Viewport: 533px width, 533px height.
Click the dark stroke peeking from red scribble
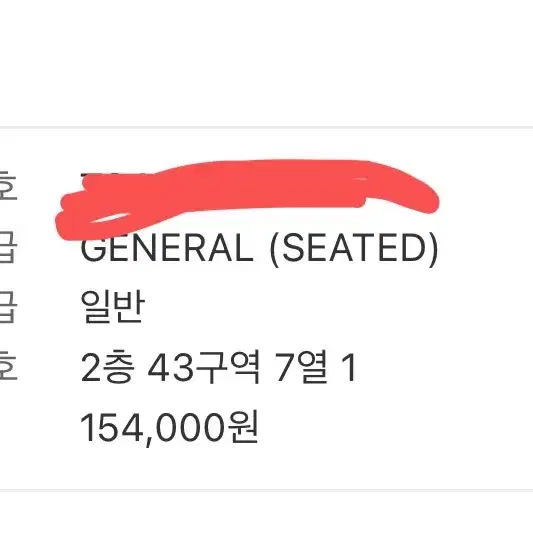coord(85,175)
